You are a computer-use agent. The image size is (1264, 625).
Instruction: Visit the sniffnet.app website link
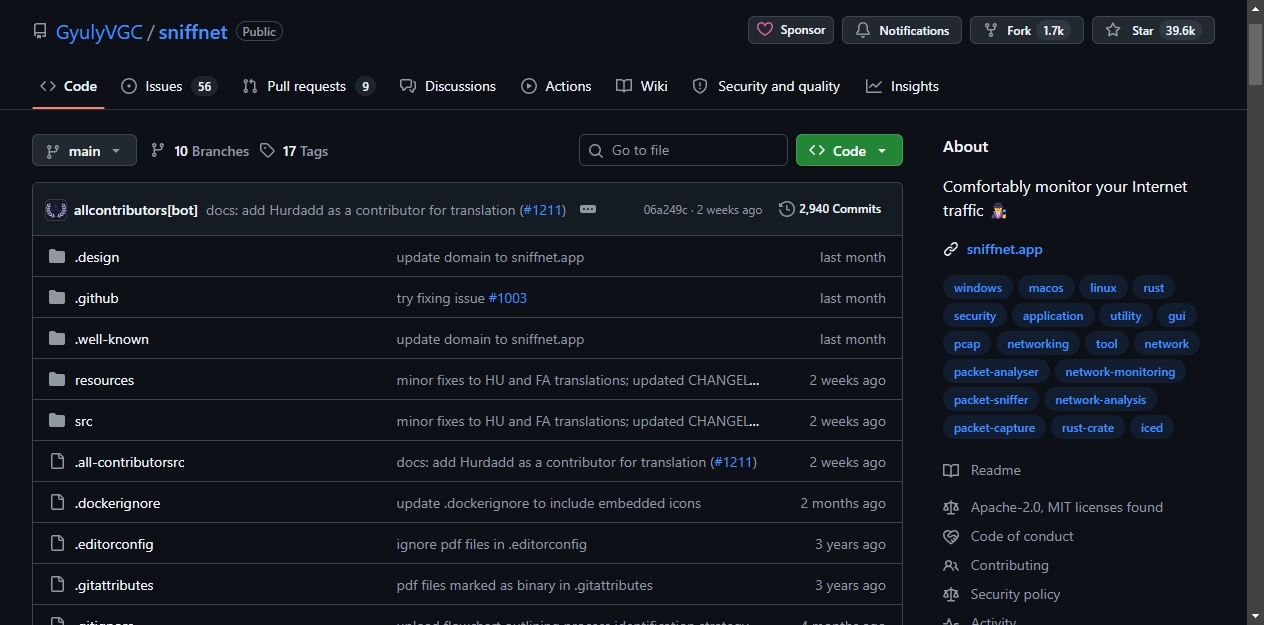tap(1004, 249)
